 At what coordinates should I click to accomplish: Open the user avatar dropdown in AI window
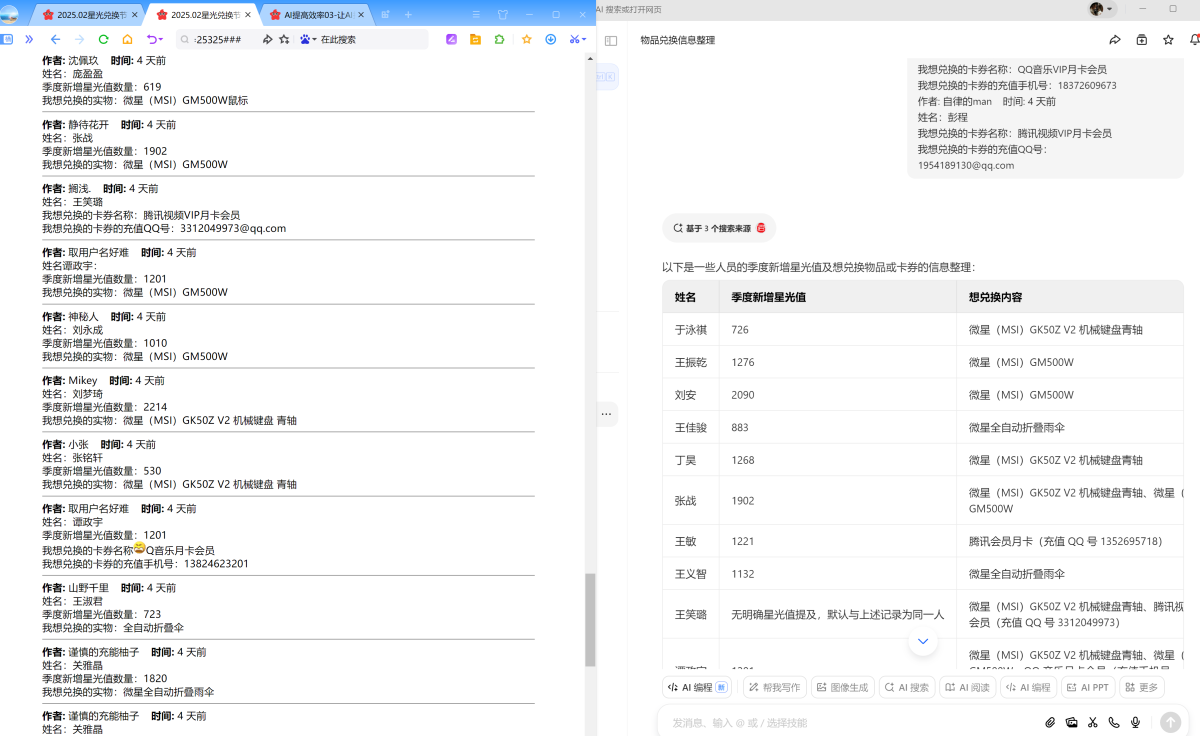tap(1101, 9)
